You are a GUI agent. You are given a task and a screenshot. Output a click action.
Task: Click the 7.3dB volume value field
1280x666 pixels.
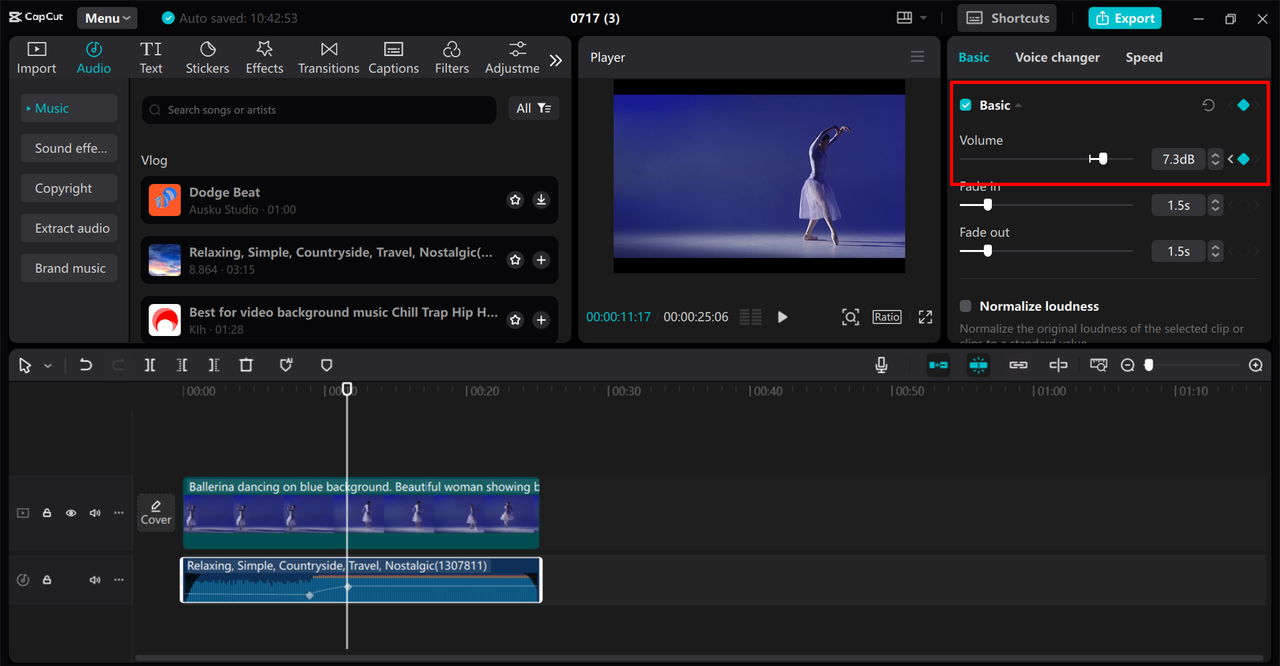(1179, 159)
